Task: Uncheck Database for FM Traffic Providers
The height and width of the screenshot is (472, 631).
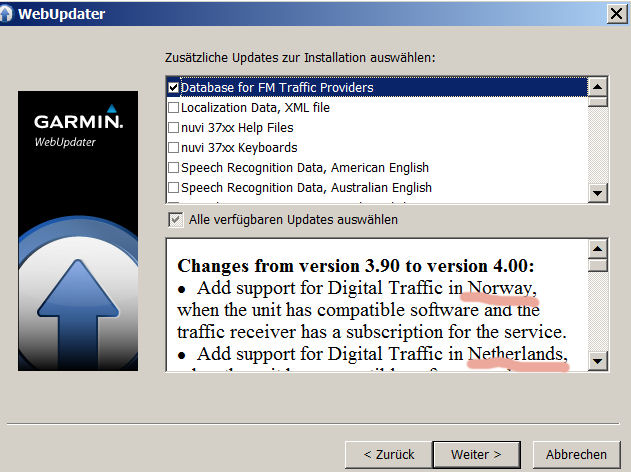Action: pyautogui.click(x=174, y=88)
